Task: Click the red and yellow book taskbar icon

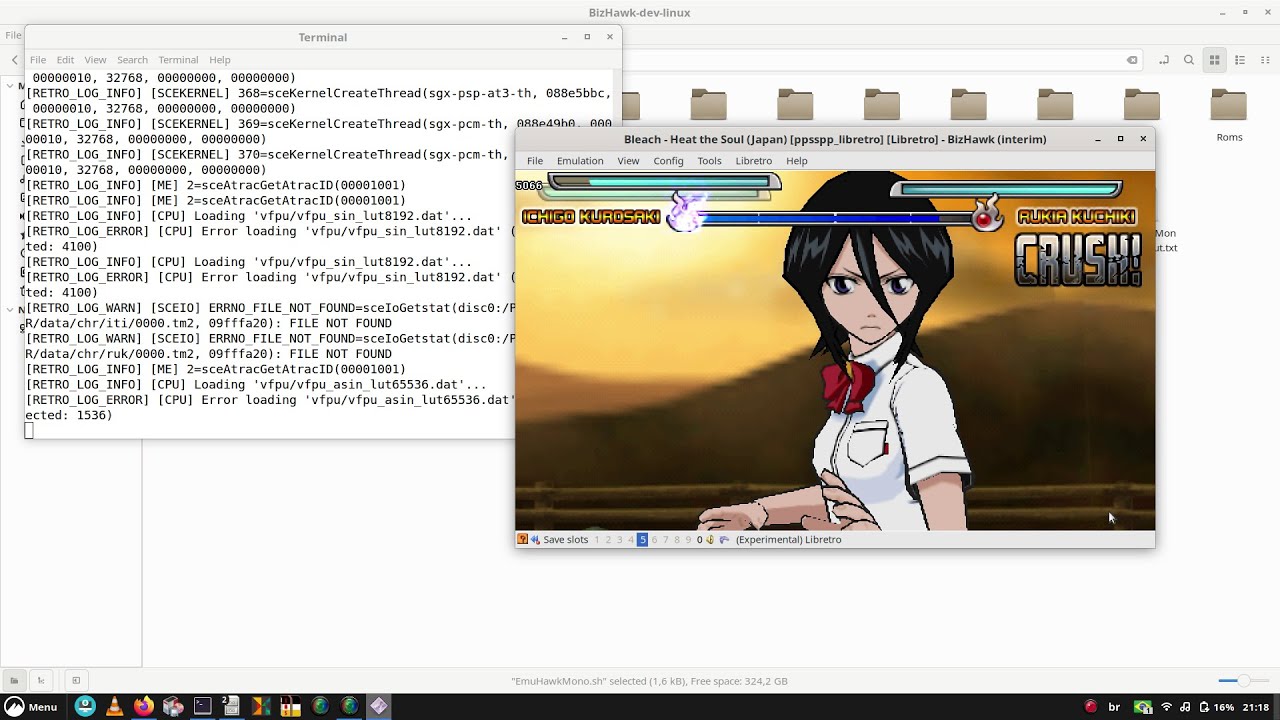Action: [290, 707]
